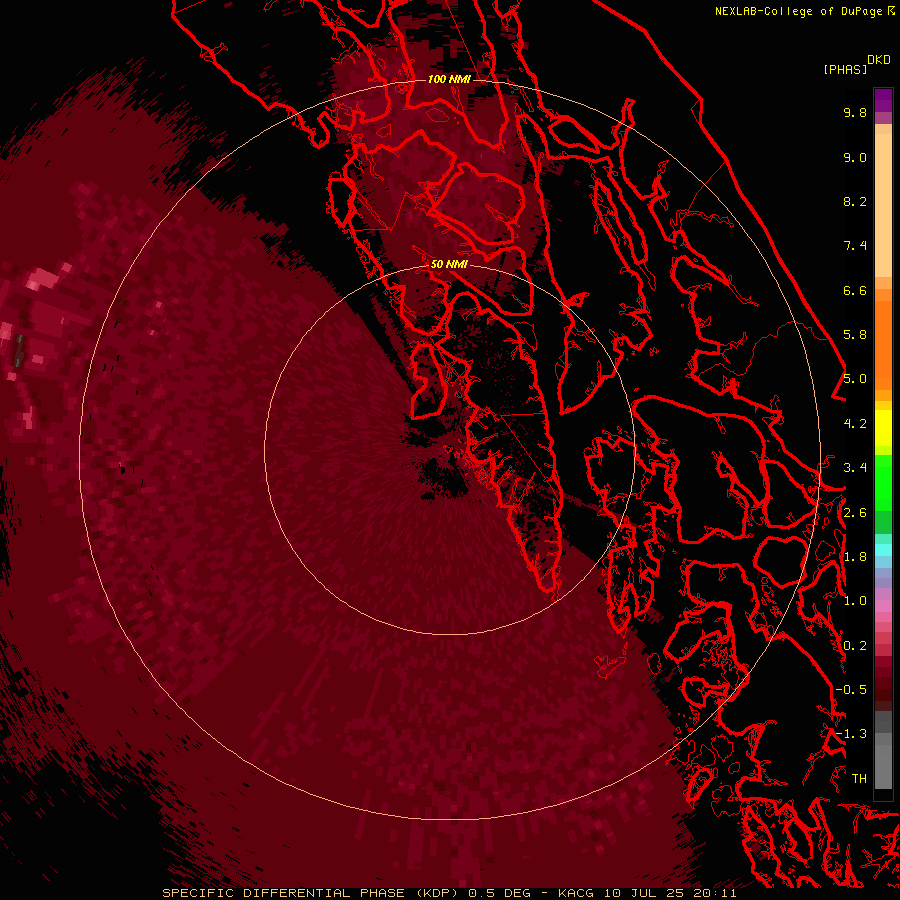This screenshot has height=900, width=900.
Task: Click the 9.8 value on color scale
Action: pyautogui.click(x=855, y=112)
